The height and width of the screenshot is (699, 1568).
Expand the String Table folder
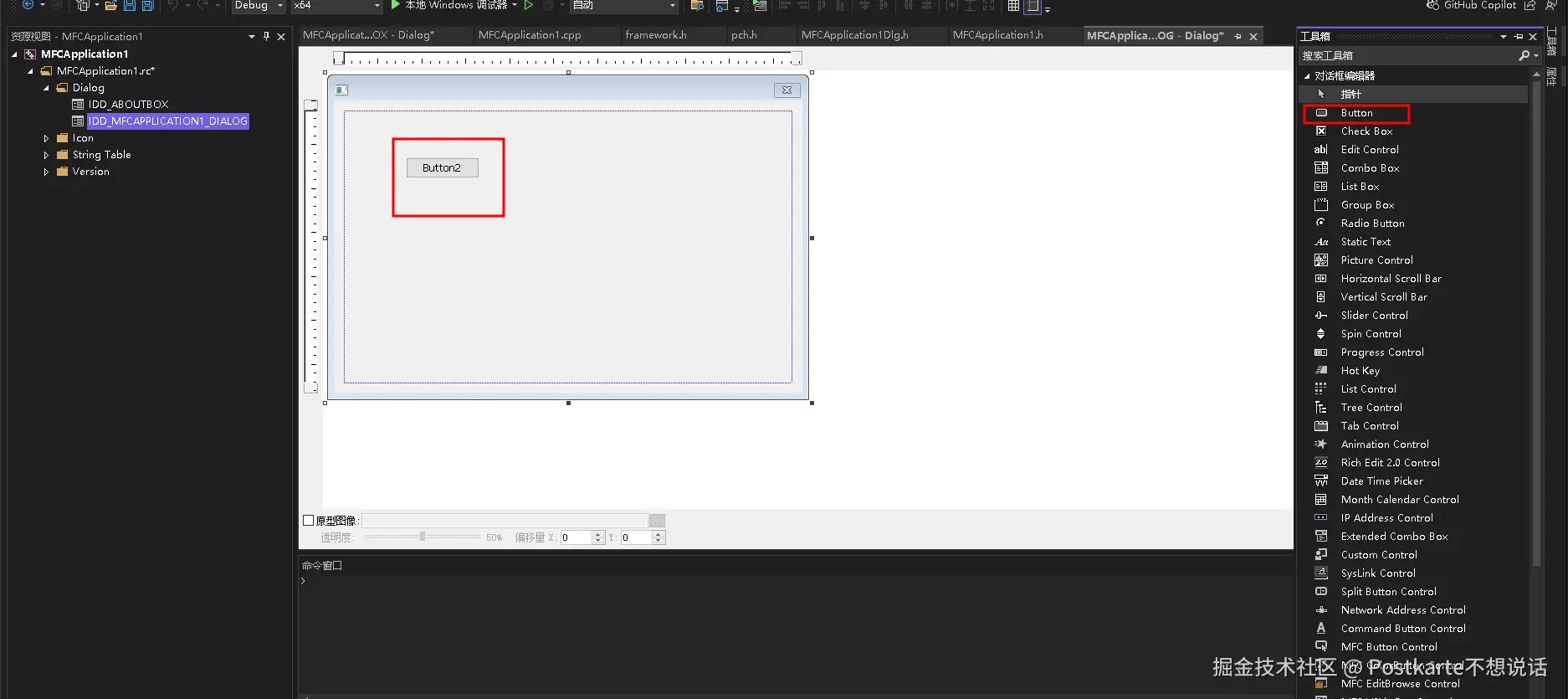pos(46,155)
